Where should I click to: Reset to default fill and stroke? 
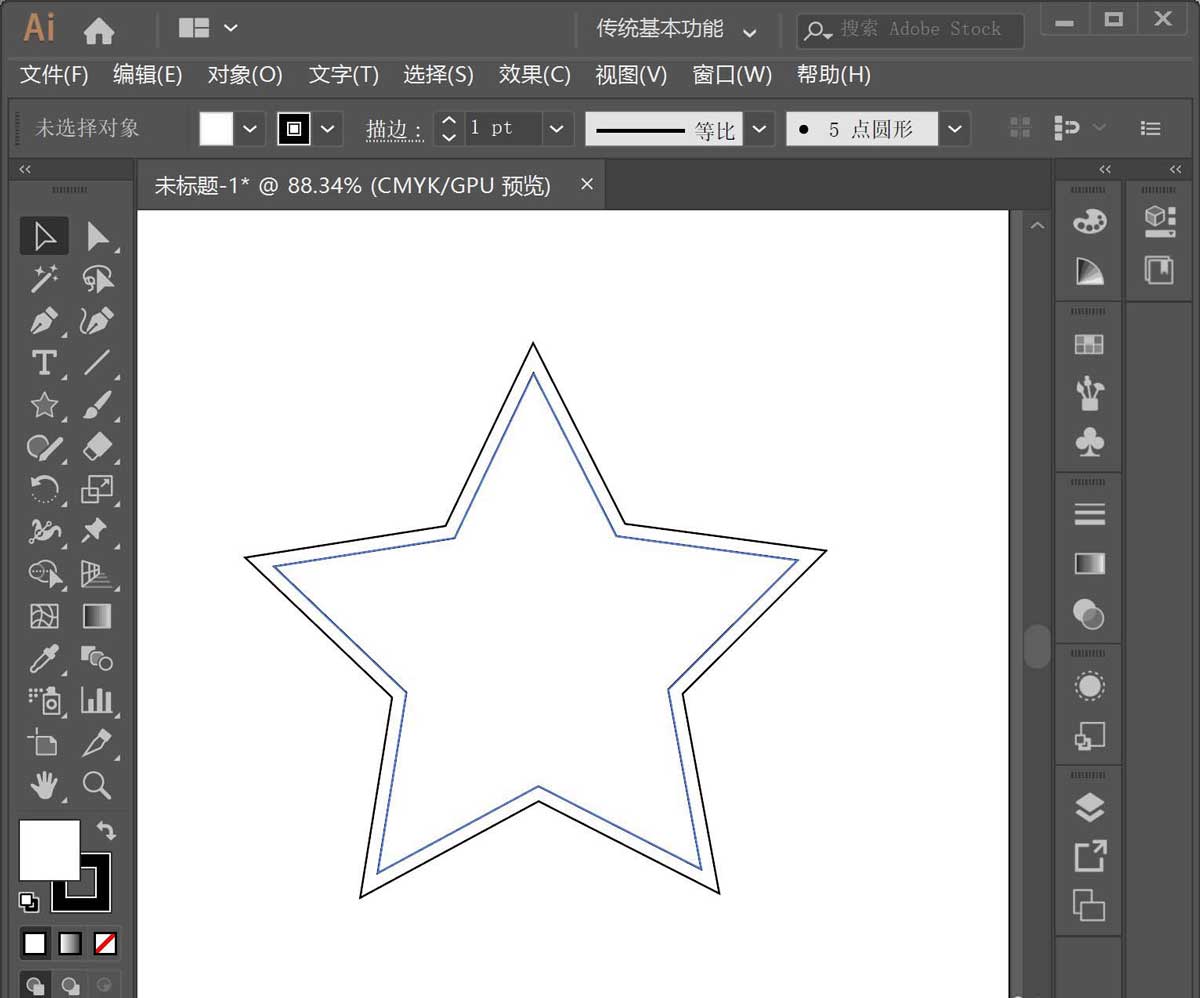(28, 902)
